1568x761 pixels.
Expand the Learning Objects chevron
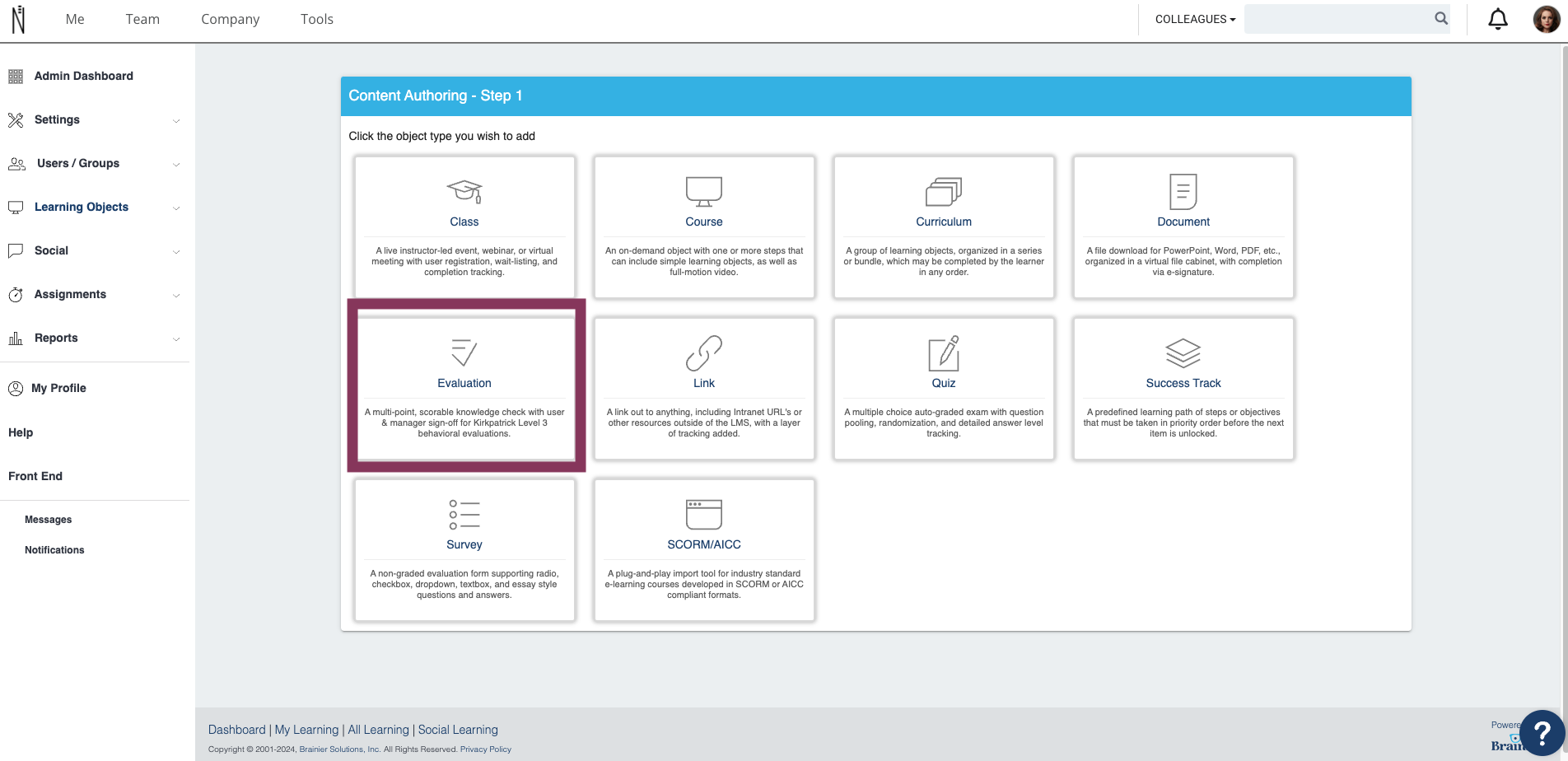click(x=176, y=208)
